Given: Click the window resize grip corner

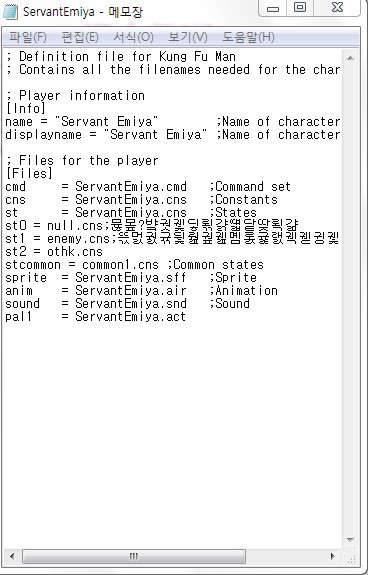Looking at the screenshot, I should [x=351, y=557].
